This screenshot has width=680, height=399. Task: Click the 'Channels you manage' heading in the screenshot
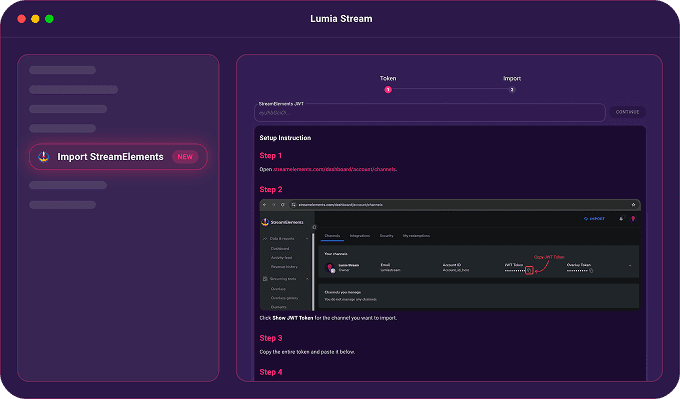pyautogui.click(x=343, y=292)
